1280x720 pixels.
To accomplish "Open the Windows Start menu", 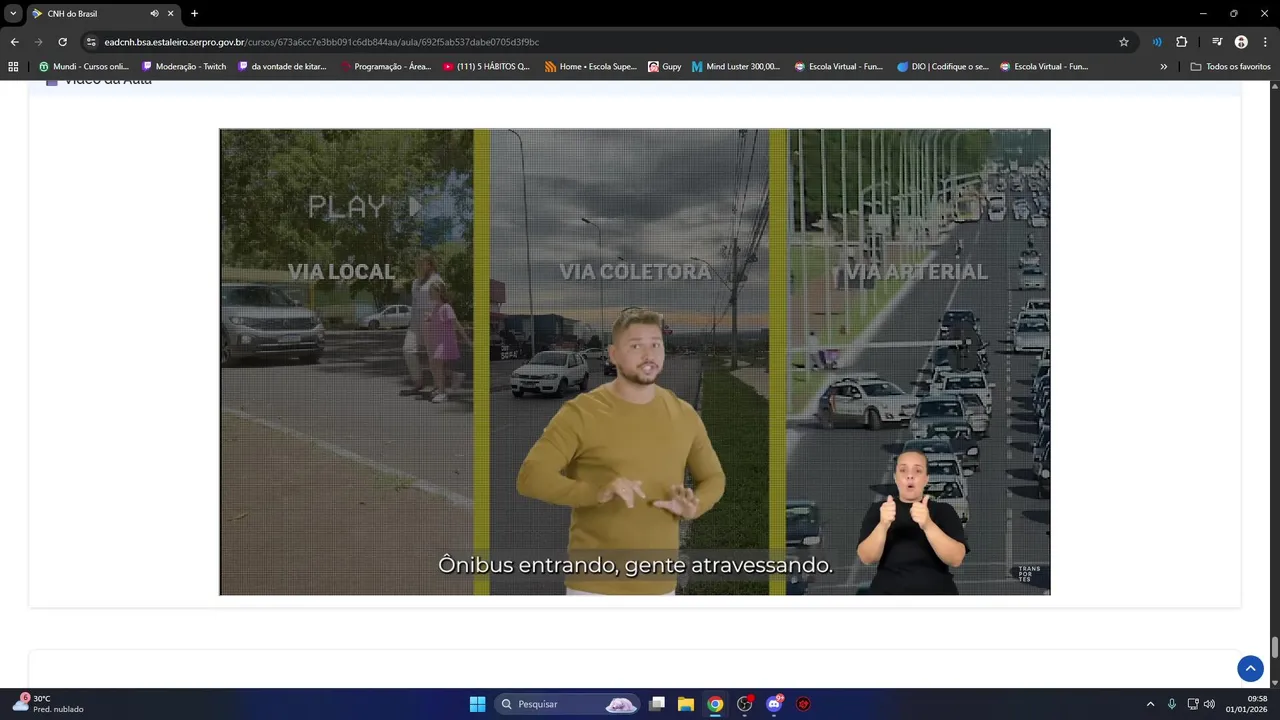I will pos(477,704).
